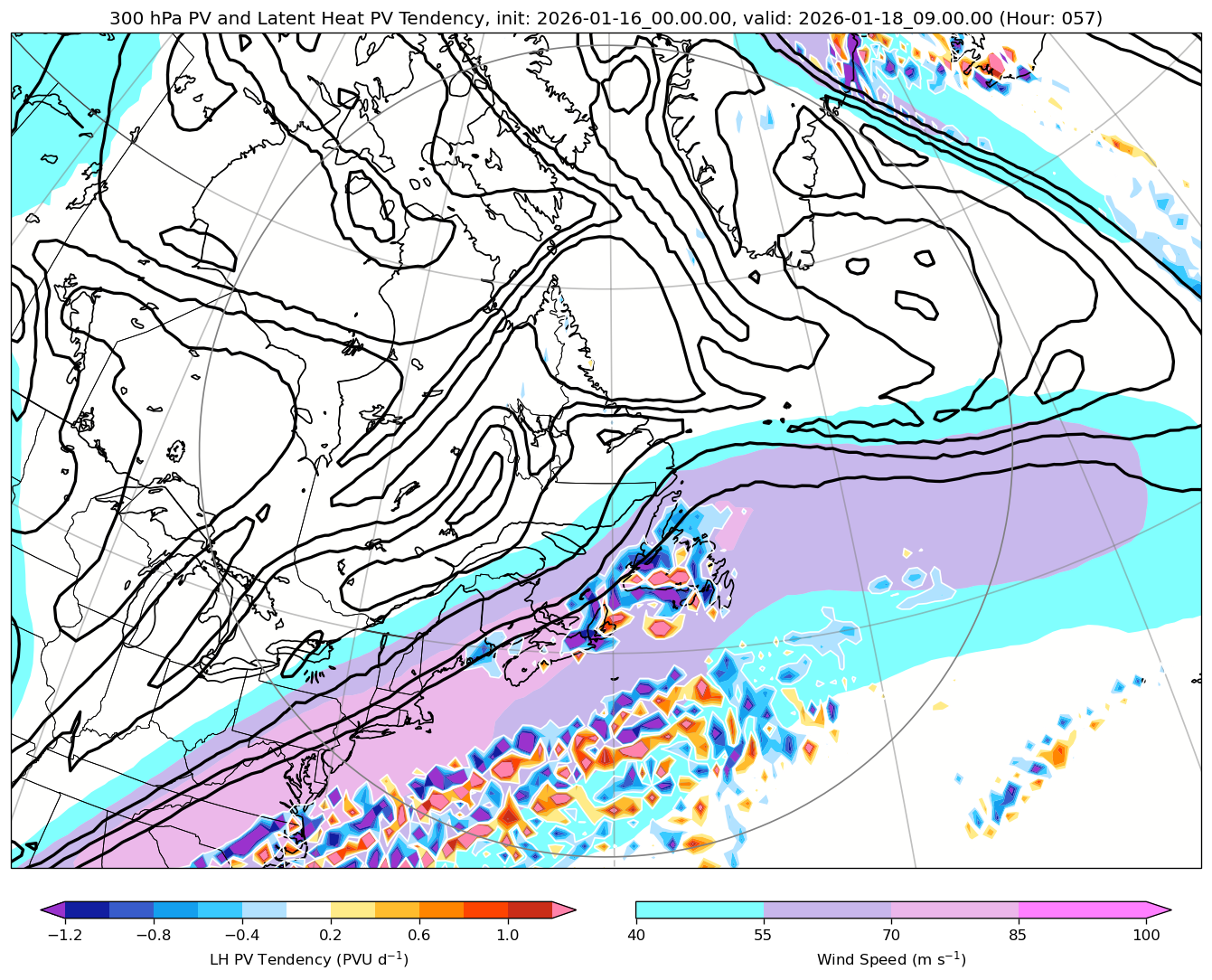Click the purple left arrow of LH PV colorbar
Screen dimensions: 1212x980
click(52, 909)
